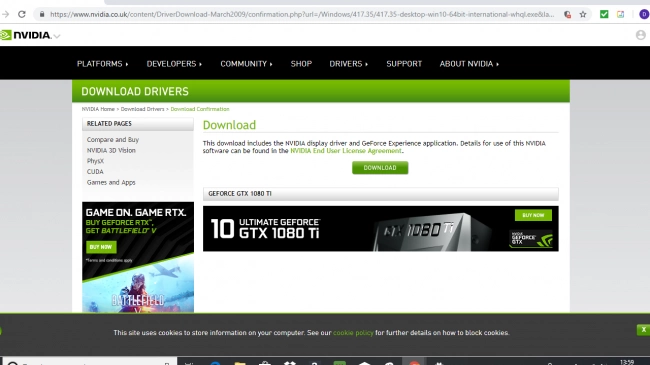Open the NVIDIA account profile icon
Screen dimensions: 650x365
click(640, 35)
